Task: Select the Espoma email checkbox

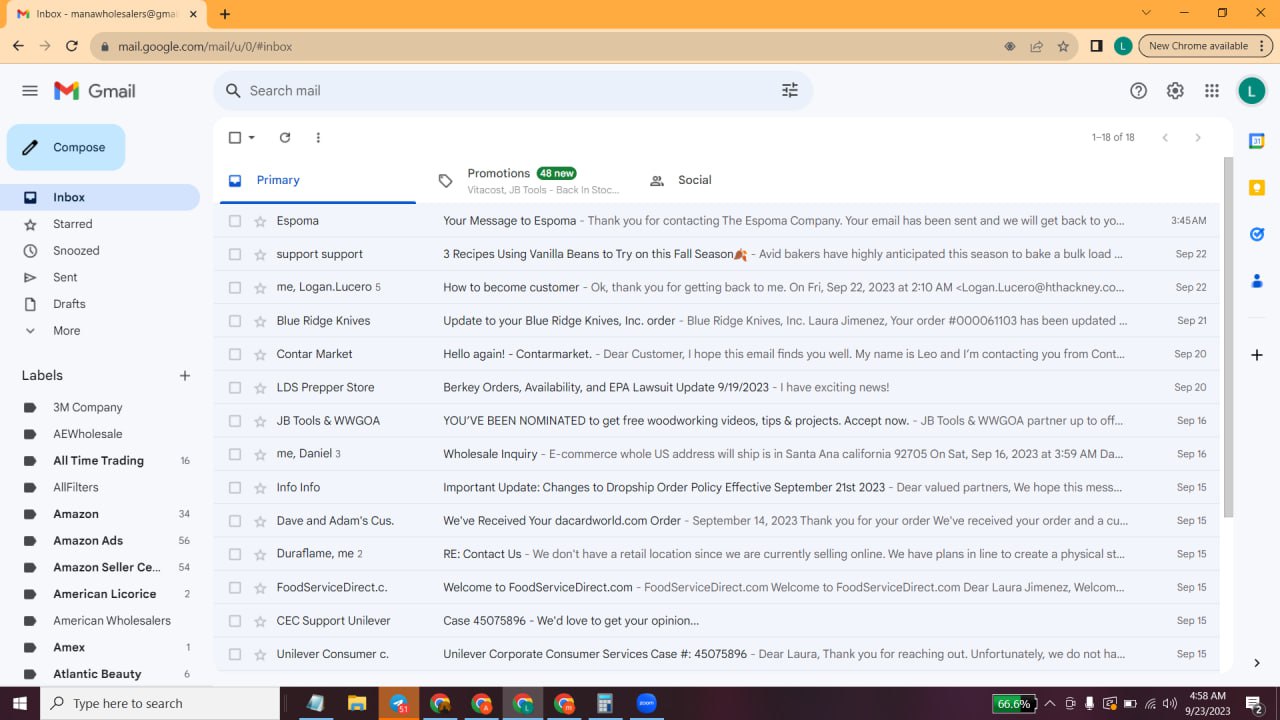Action: click(235, 221)
